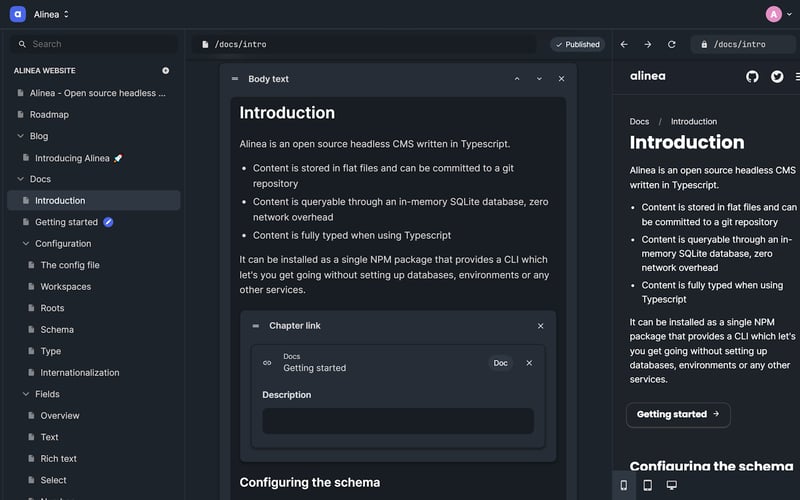
Task: Open Twitter link in preview header
Action: coord(777,77)
